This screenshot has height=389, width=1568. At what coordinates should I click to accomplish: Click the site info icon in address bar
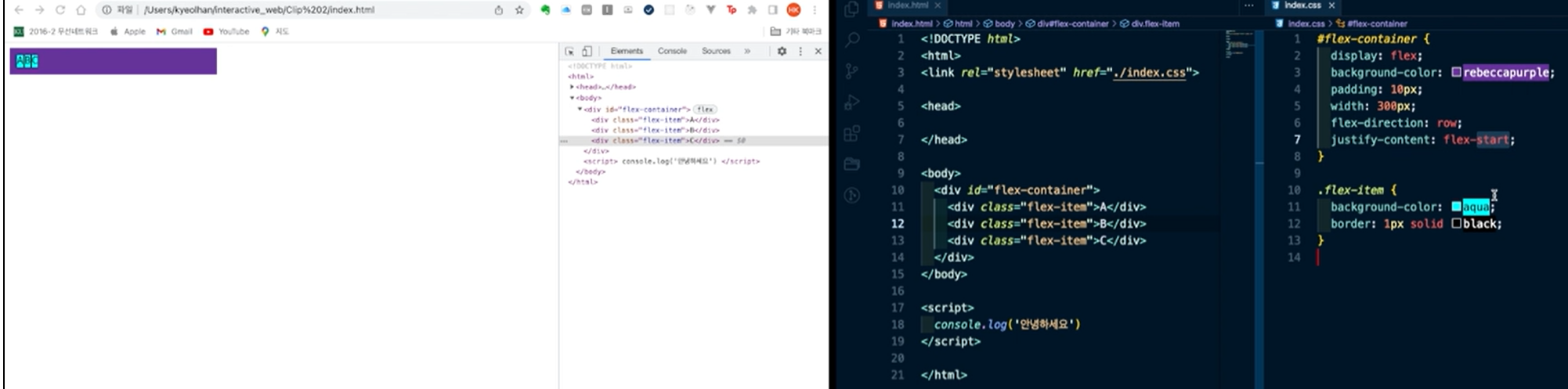pyautogui.click(x=107, y=10)
